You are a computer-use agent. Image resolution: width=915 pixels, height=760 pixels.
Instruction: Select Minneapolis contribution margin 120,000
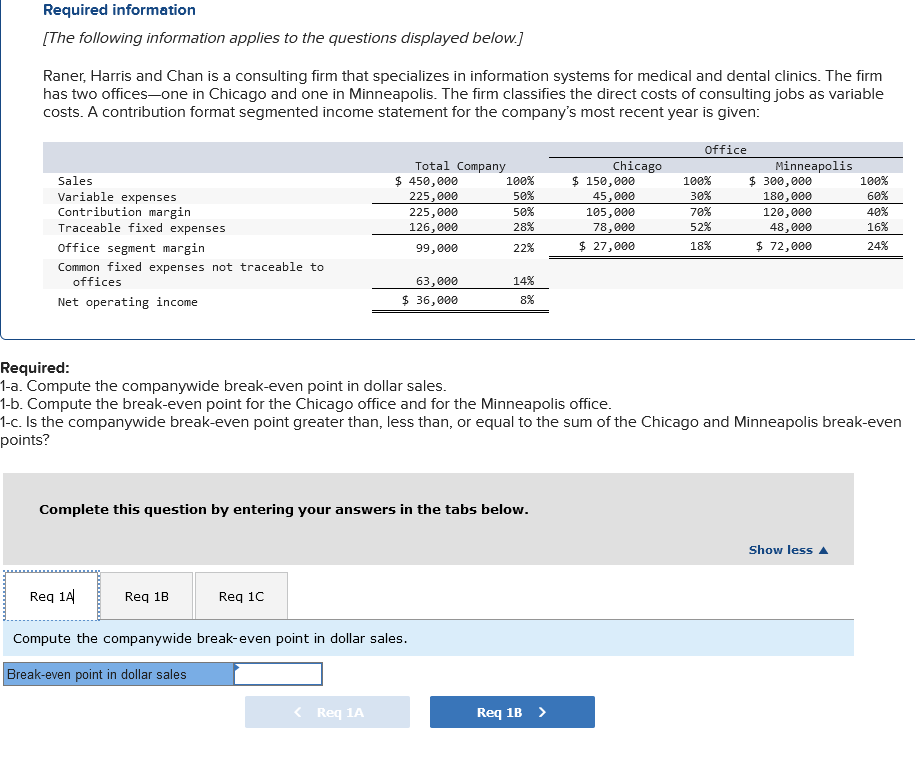[787, 212]
